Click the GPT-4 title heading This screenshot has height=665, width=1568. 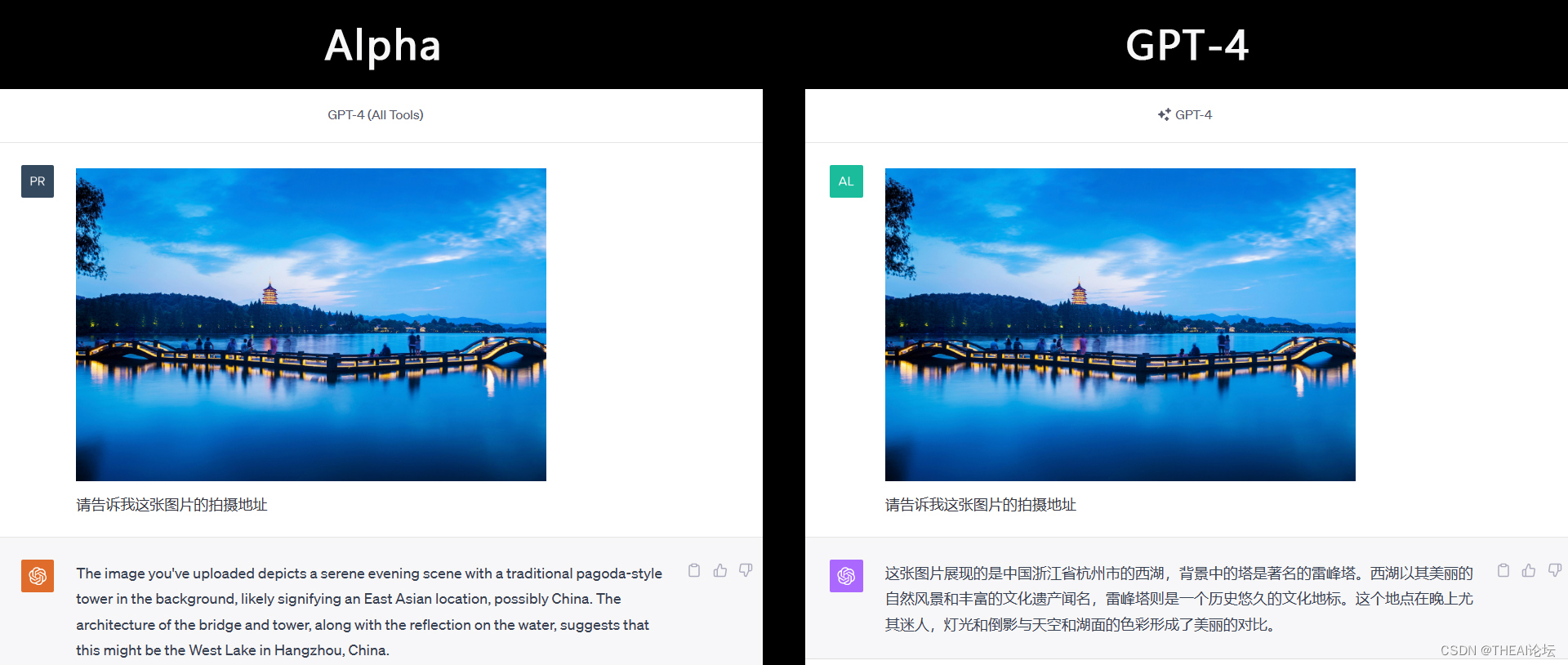[x=1187, y=45]
